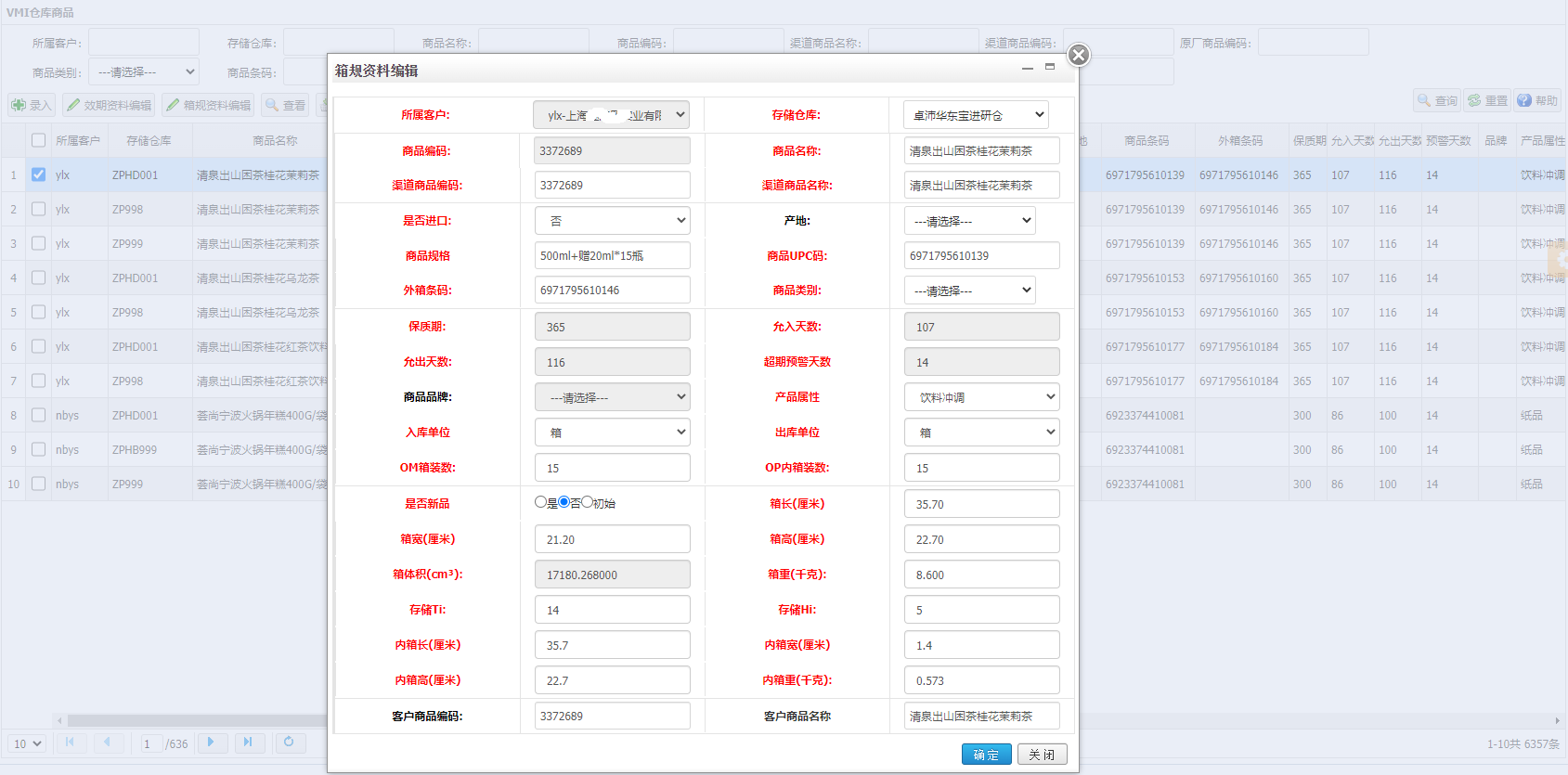Edit the 箱宽(厘米) field
This screenshot has height=775, width=1568.
(612, 539)
